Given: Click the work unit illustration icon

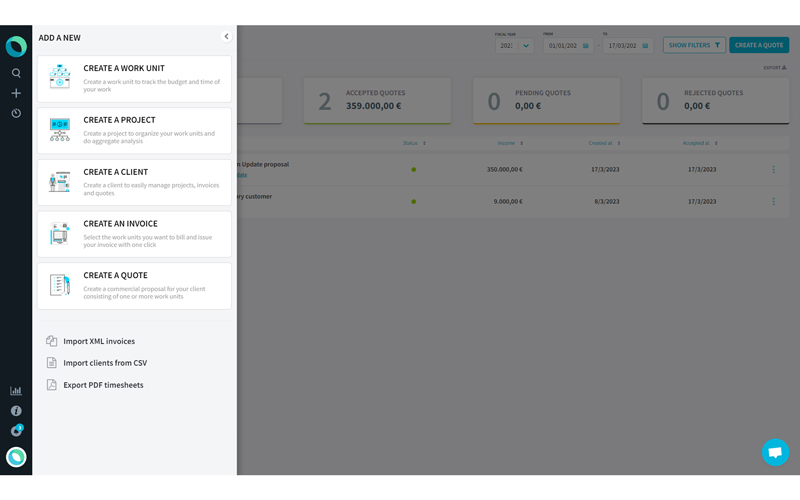Looking at the screenshot, I should [60, 77].
